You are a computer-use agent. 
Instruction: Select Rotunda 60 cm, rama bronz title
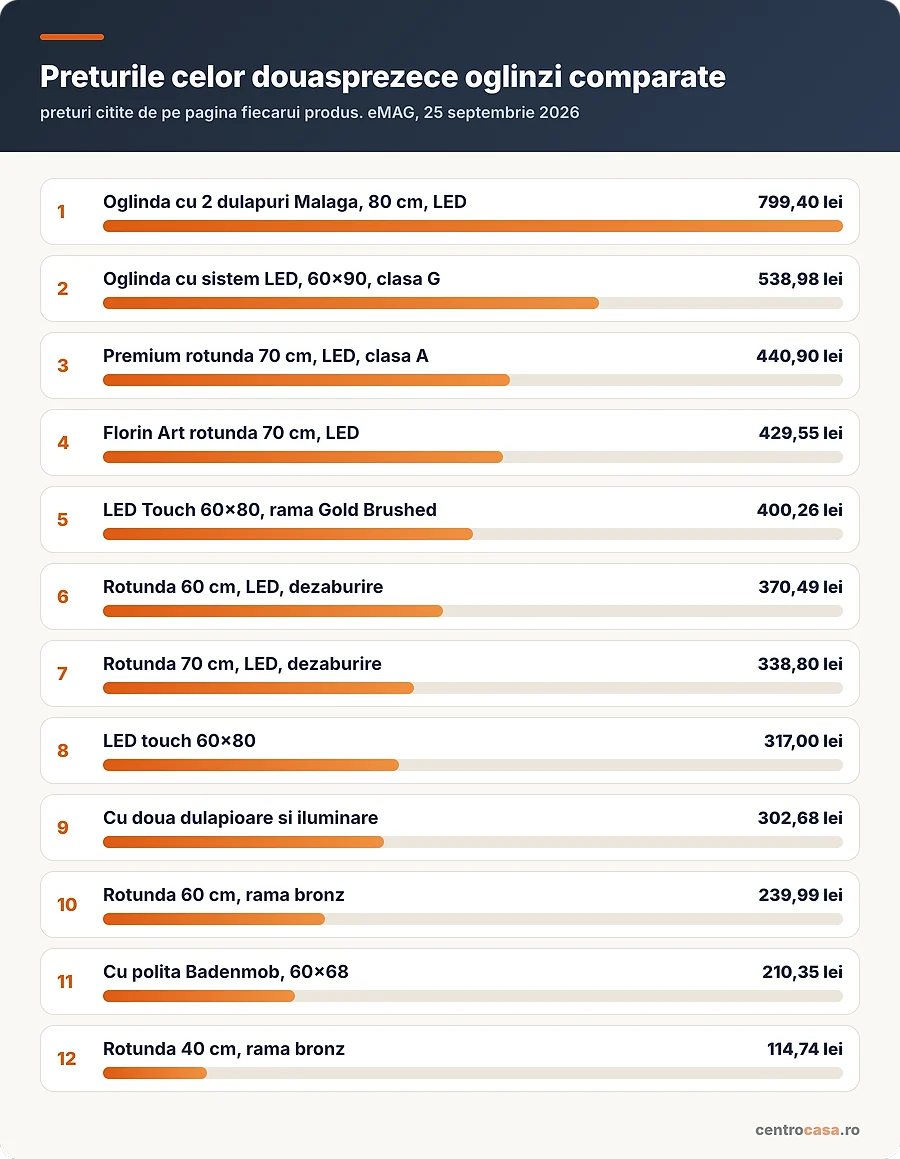(223, 894)
